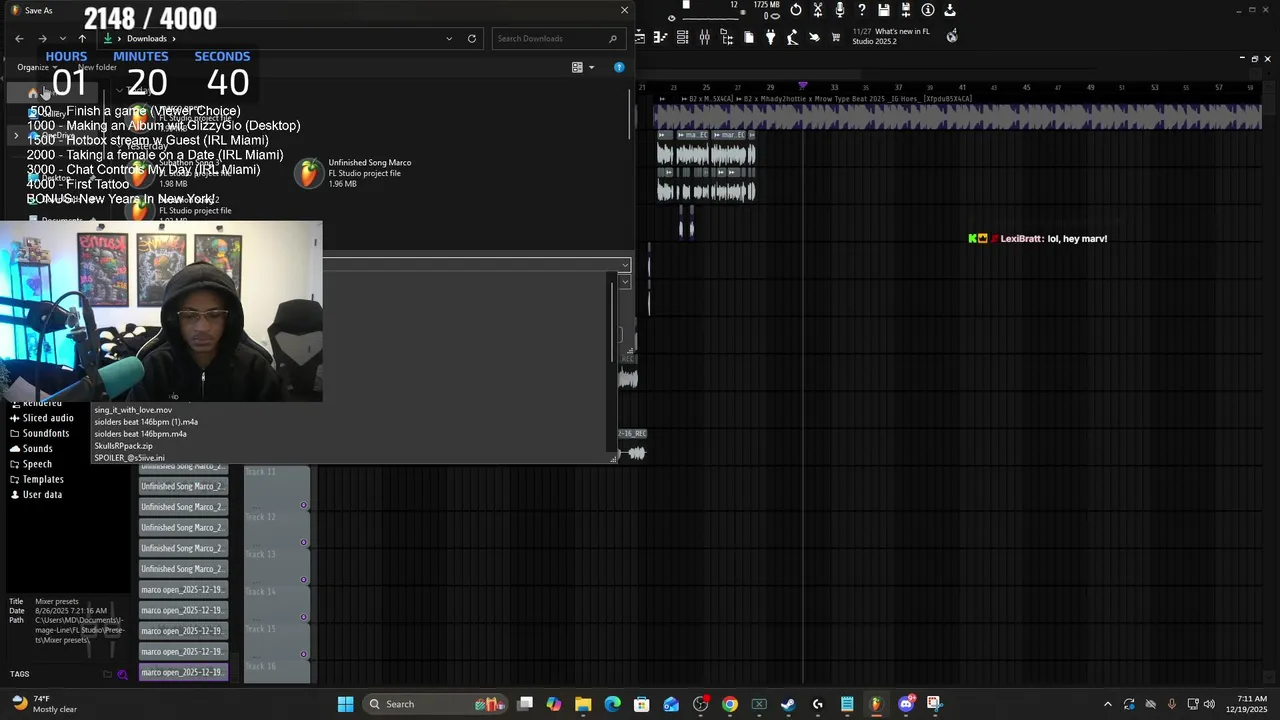This screenshot has width=1280, height=720.
Task: Click the FL Studio taskbar icon
Action: point(876,704)
